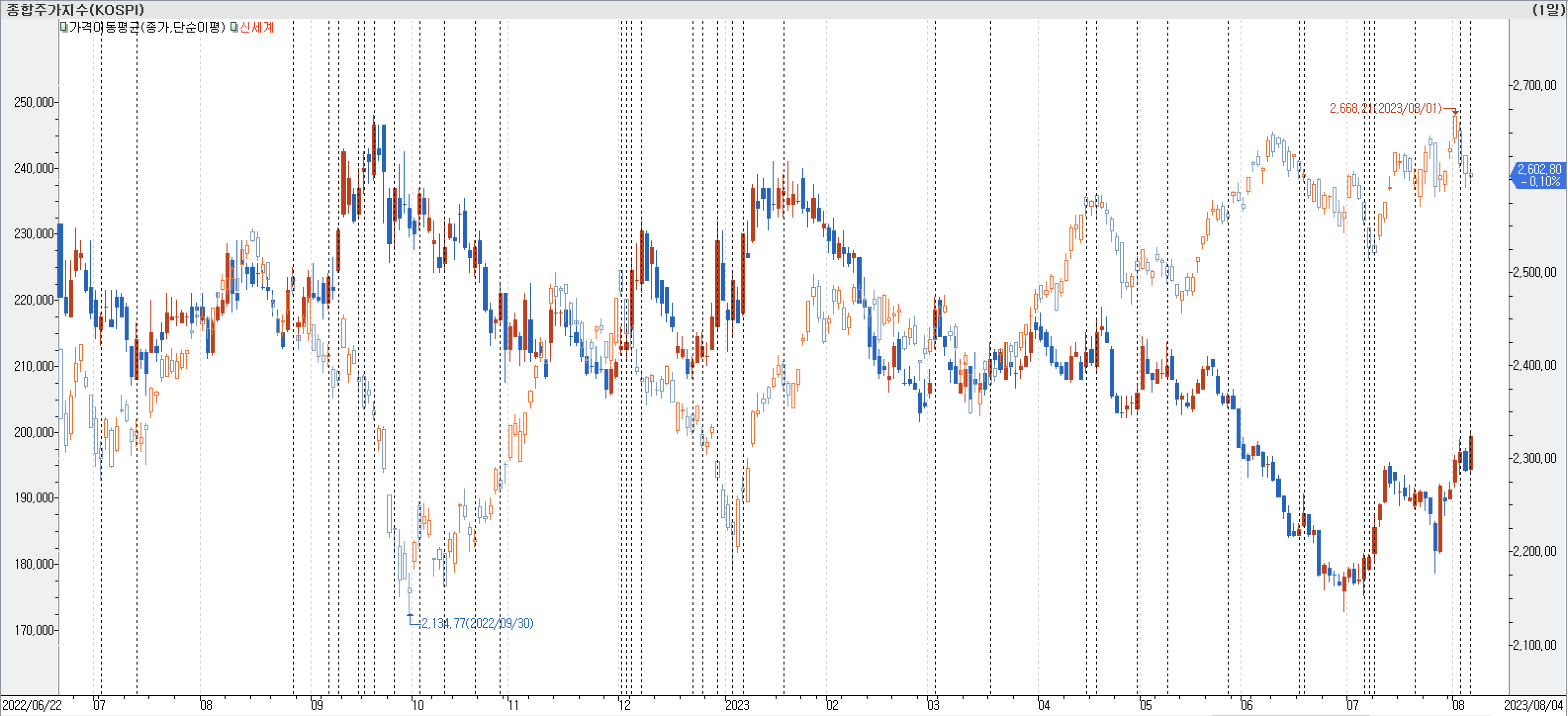
Task: Click the 250,000 left price axis label
Action: 34,102
